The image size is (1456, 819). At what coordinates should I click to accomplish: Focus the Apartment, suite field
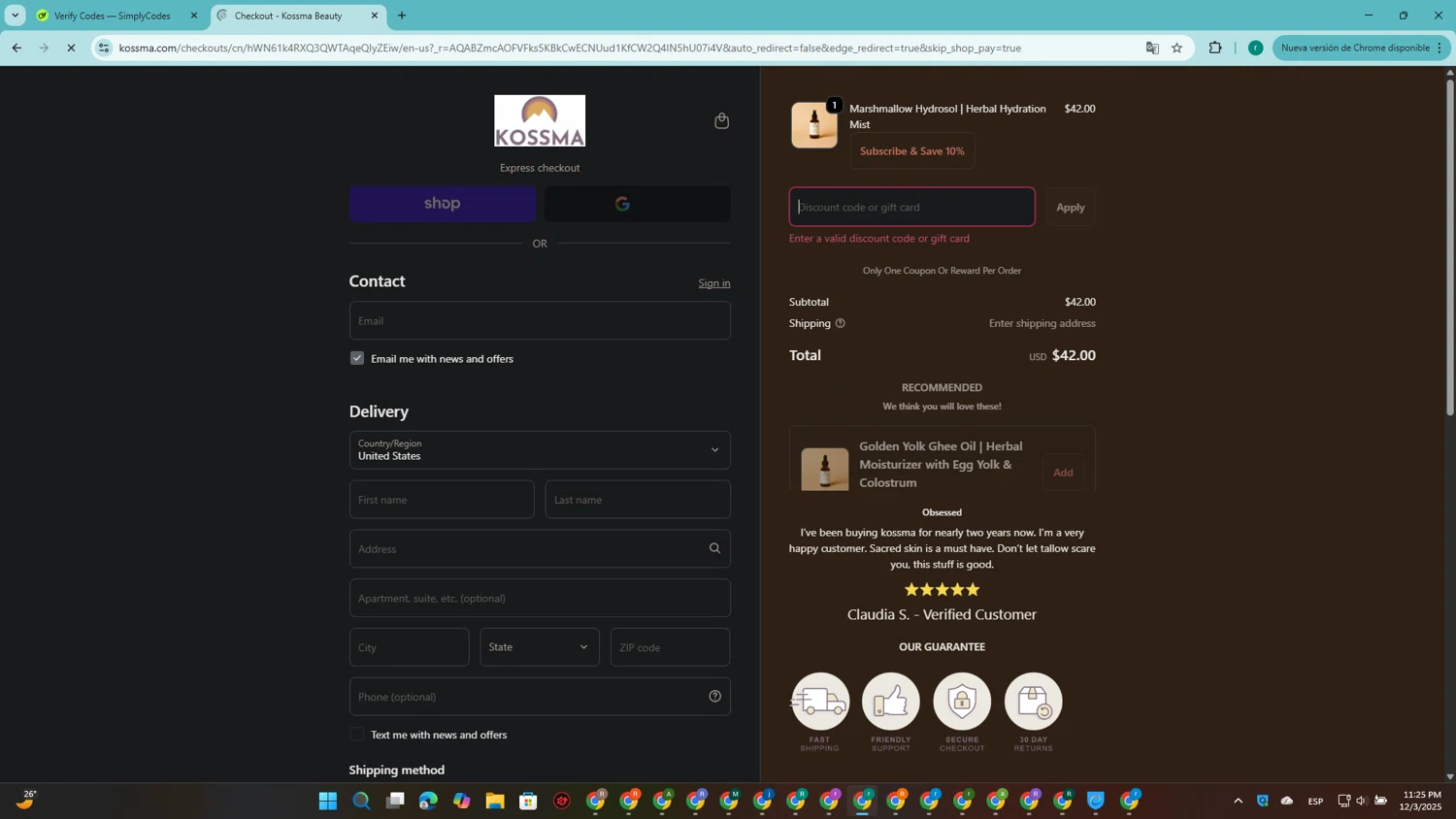(540, 598)
